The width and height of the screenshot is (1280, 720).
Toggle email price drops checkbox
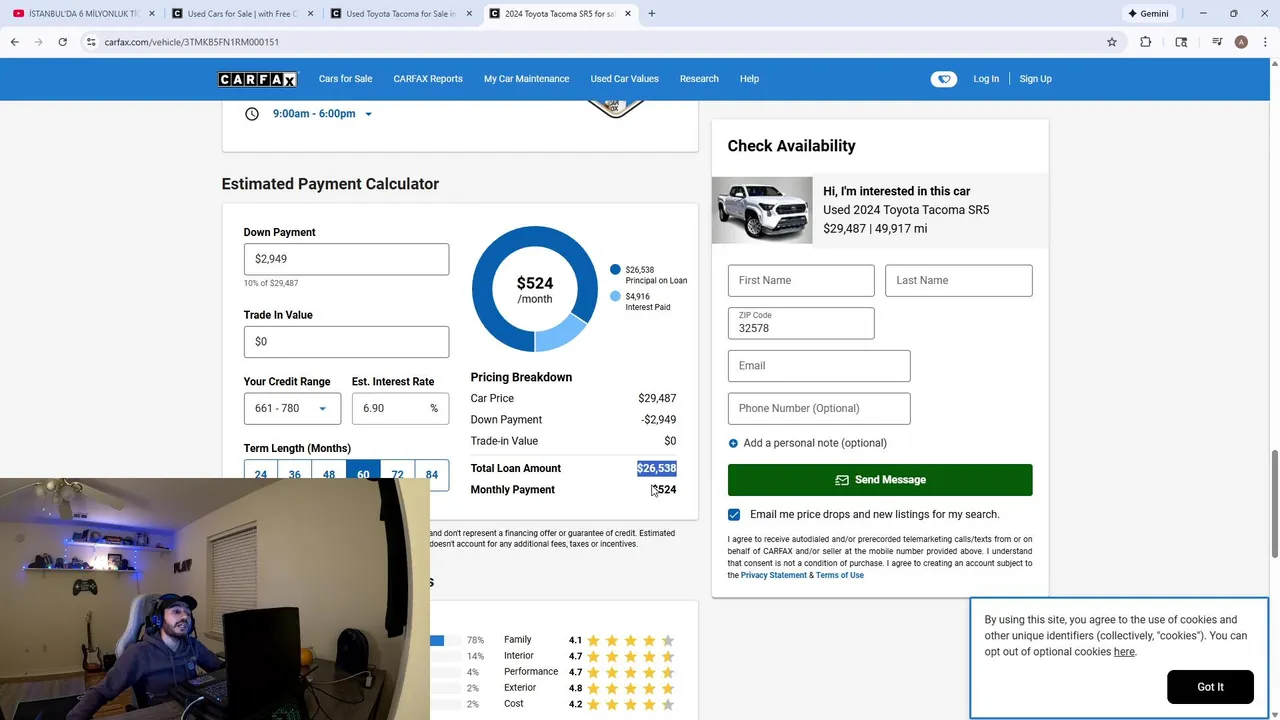click(x=734, y=514)
